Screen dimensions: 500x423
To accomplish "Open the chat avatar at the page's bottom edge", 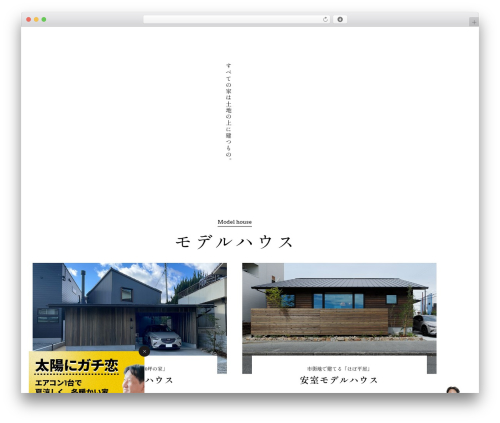I will click(453, 390).
